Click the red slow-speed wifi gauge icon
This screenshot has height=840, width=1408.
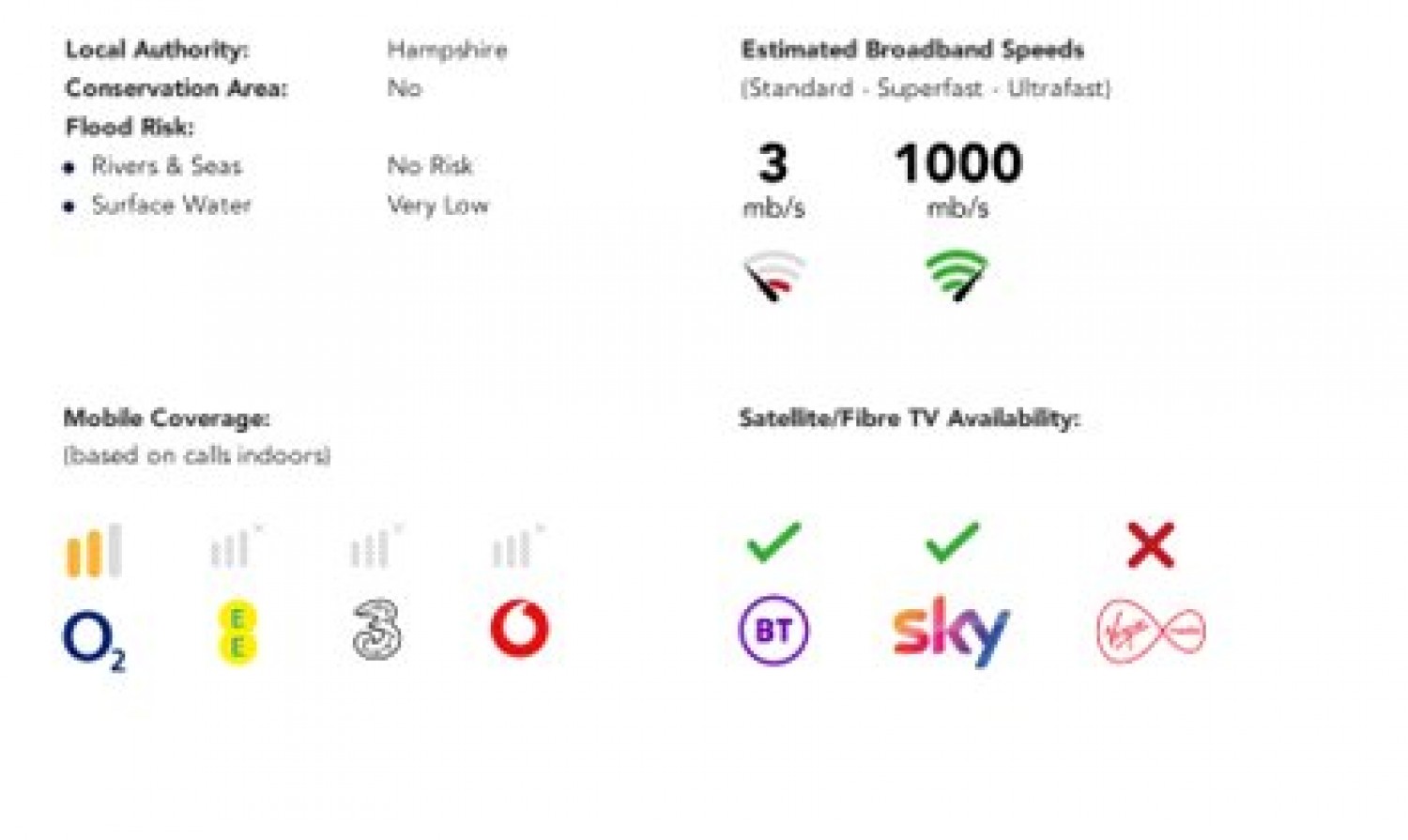[x=774, y=276]
